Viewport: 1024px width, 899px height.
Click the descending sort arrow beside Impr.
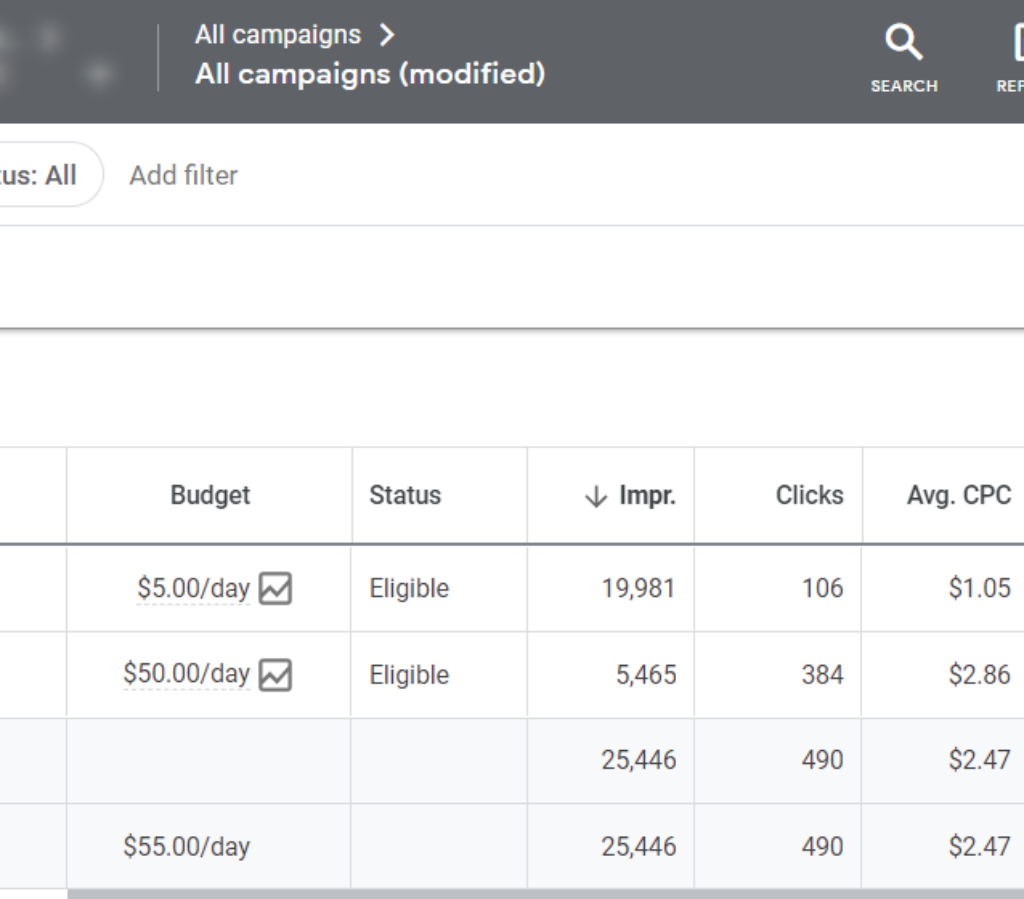[x=596, y=496]
